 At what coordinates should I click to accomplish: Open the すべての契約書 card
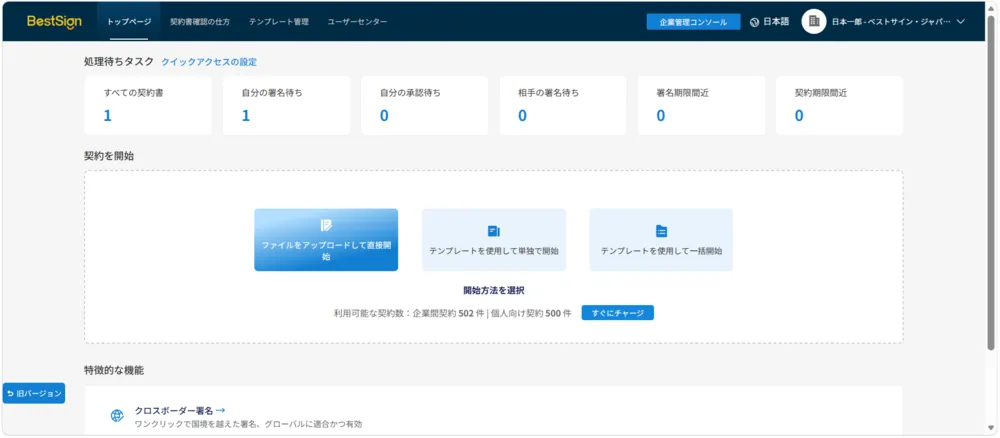click(148, 106)
